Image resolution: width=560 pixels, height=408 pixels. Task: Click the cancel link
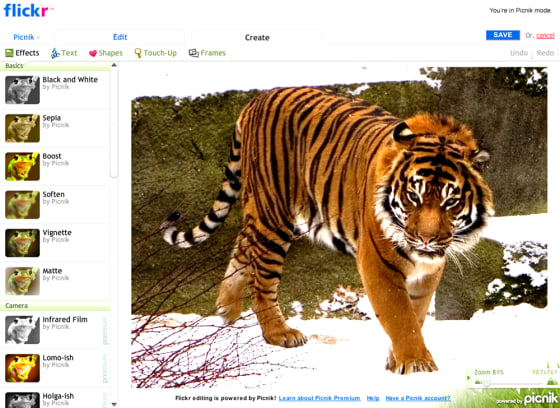point(545,35)
